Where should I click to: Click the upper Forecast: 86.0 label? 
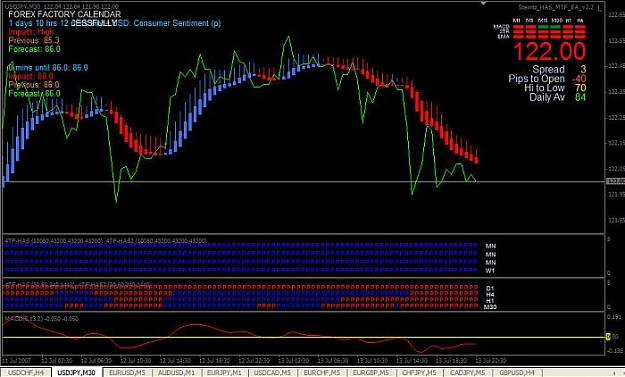click(x=34, y=49)
